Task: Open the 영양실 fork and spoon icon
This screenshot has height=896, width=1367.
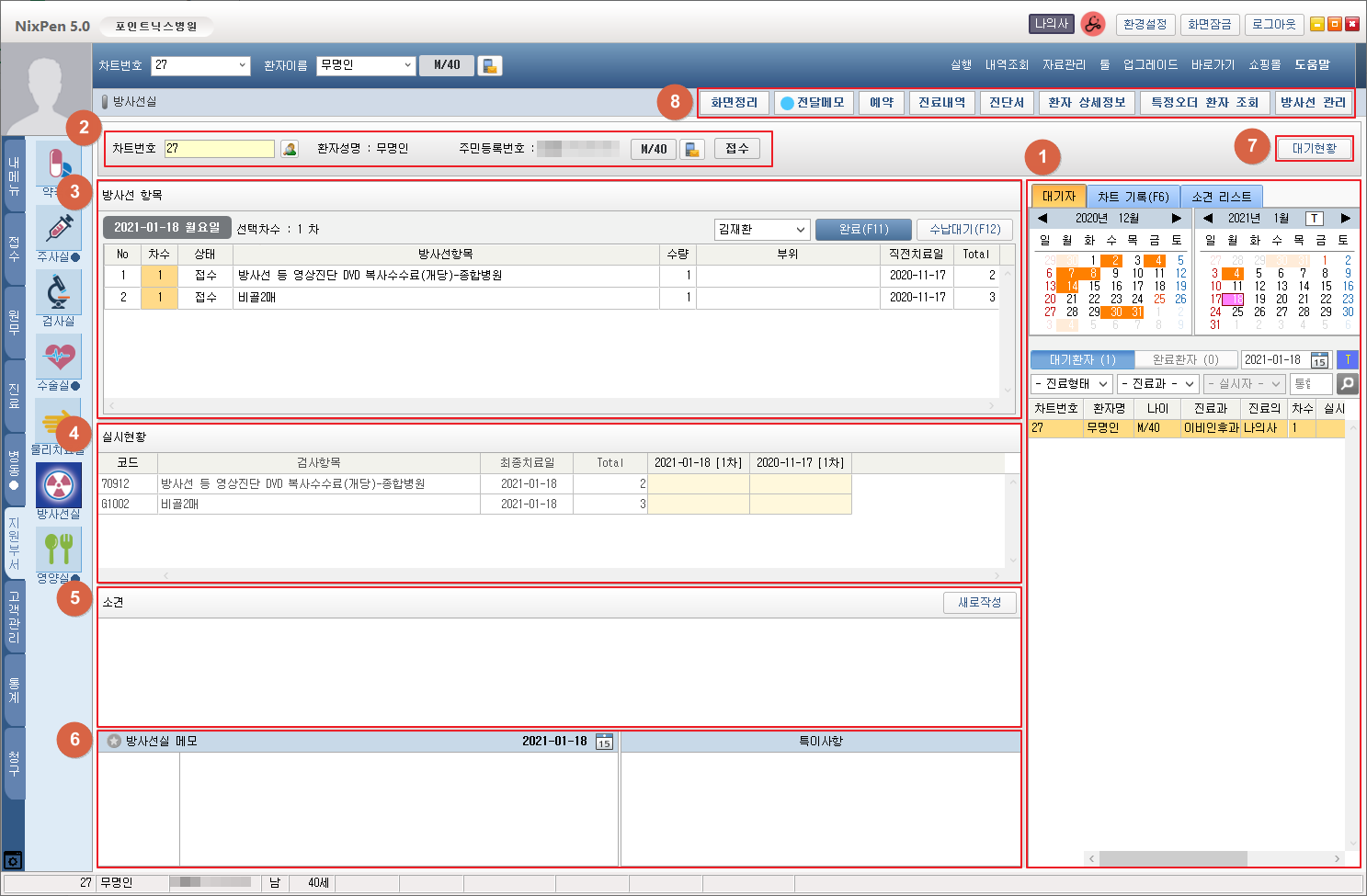Action: tap(58, 549)
